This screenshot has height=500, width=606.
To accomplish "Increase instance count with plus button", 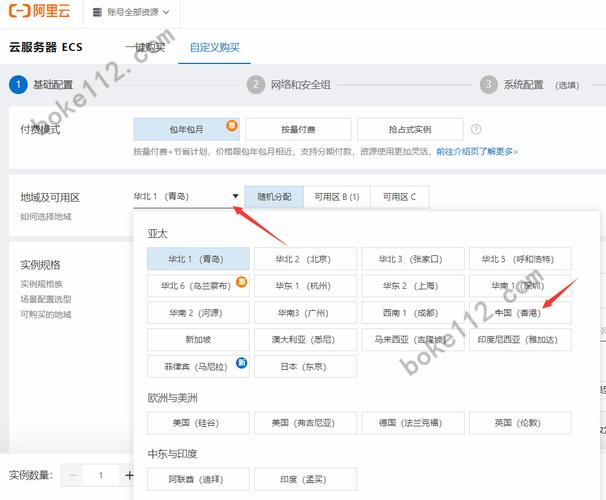I will point(129,475).
